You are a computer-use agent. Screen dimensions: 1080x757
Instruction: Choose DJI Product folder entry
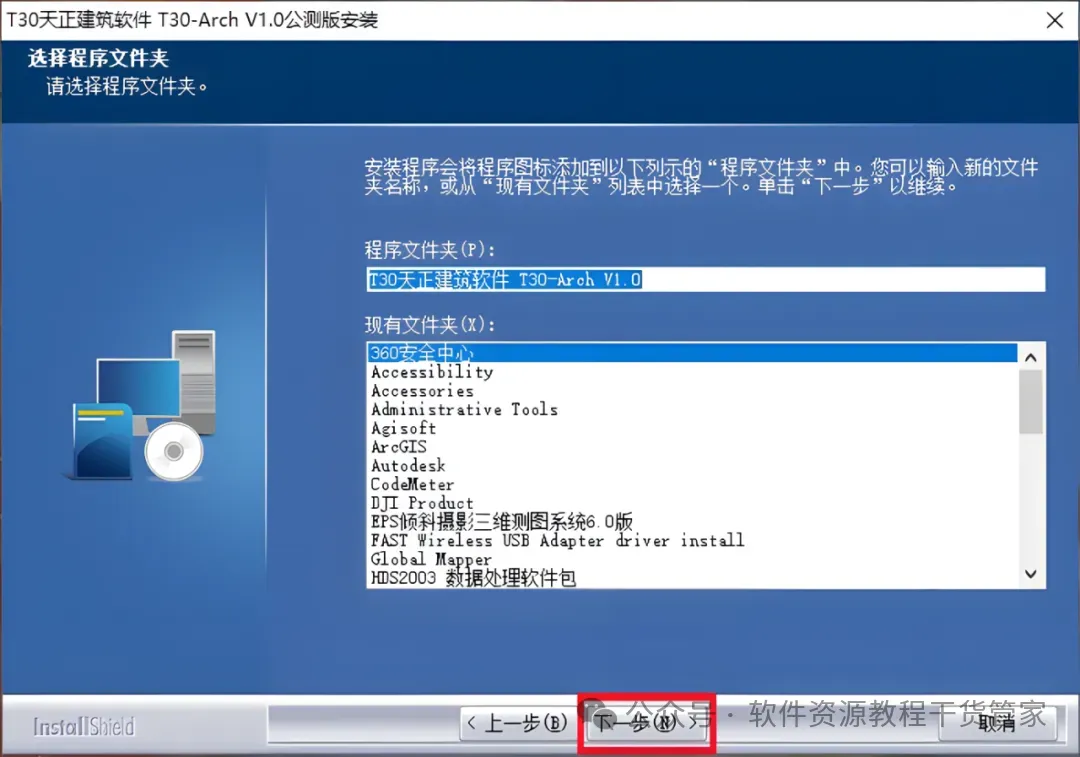692,503
